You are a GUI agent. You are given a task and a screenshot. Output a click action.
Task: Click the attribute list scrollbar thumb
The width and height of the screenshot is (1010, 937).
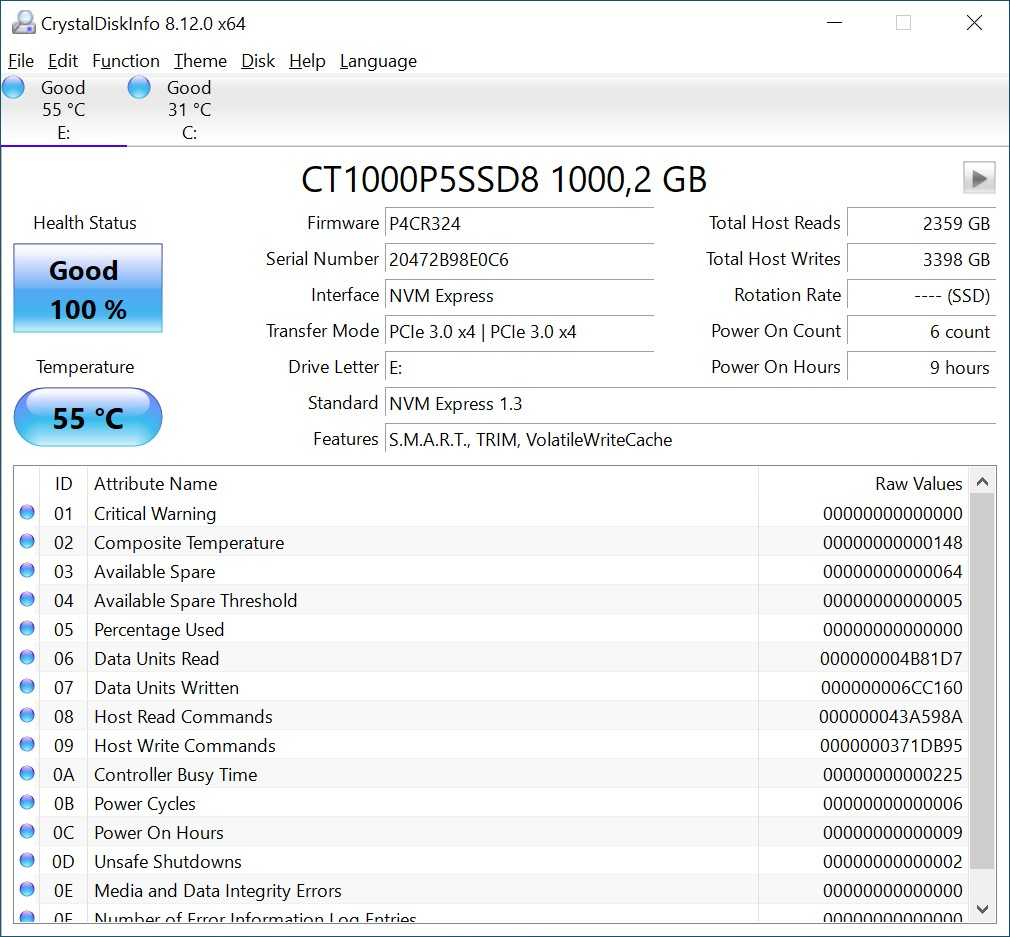[x=982, y=680]
